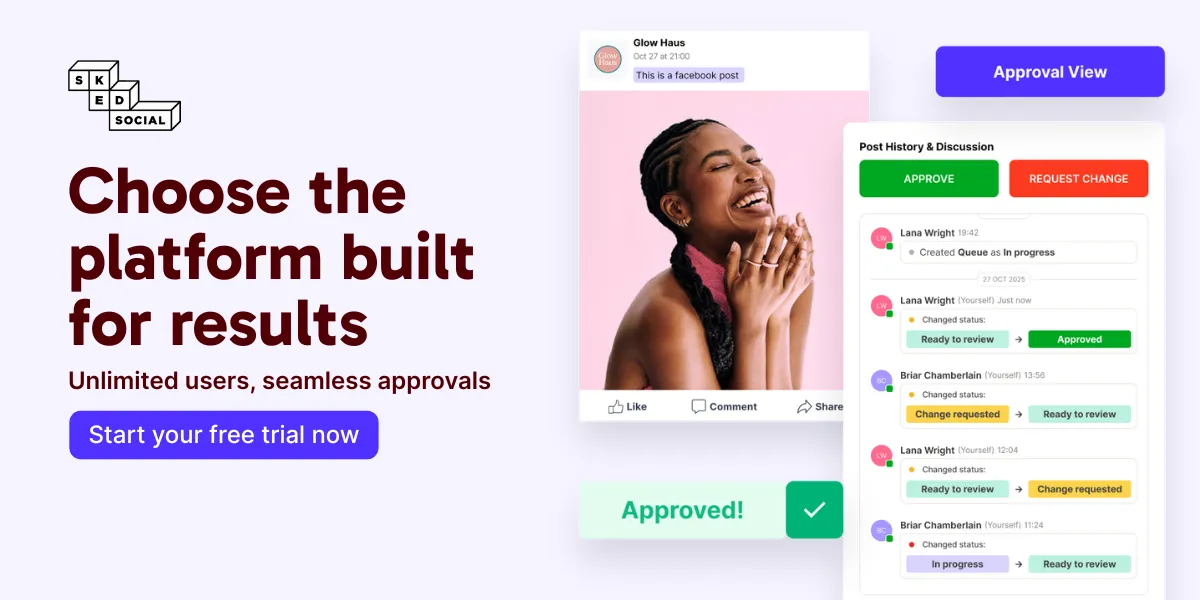This screenshot has height=600, width=1200.
Task: Select the green Approved status tag
Action: pos(1079,339)
